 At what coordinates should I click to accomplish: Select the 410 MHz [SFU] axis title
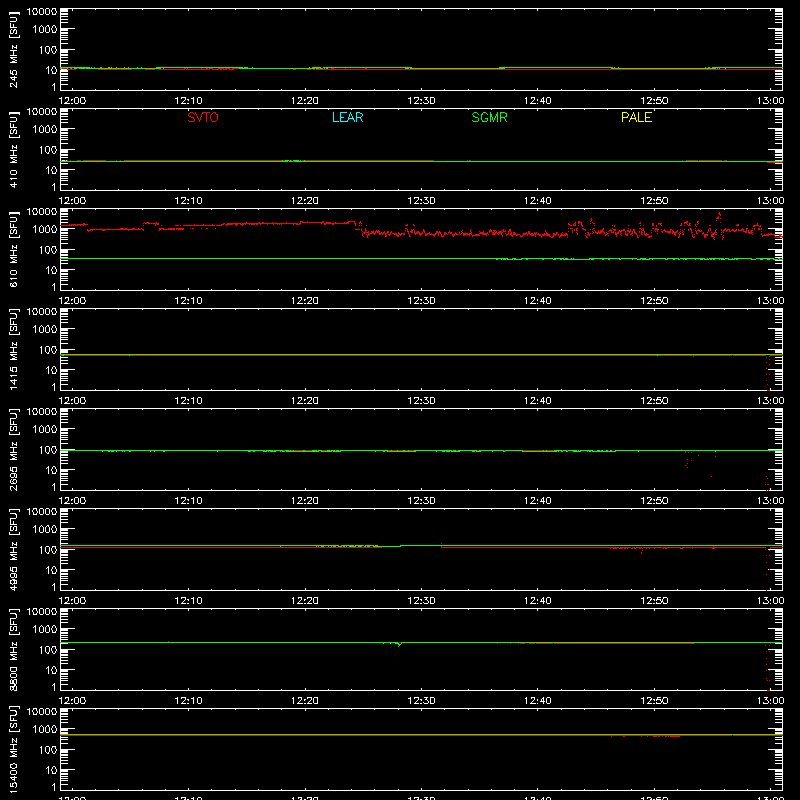pos(14,149)
